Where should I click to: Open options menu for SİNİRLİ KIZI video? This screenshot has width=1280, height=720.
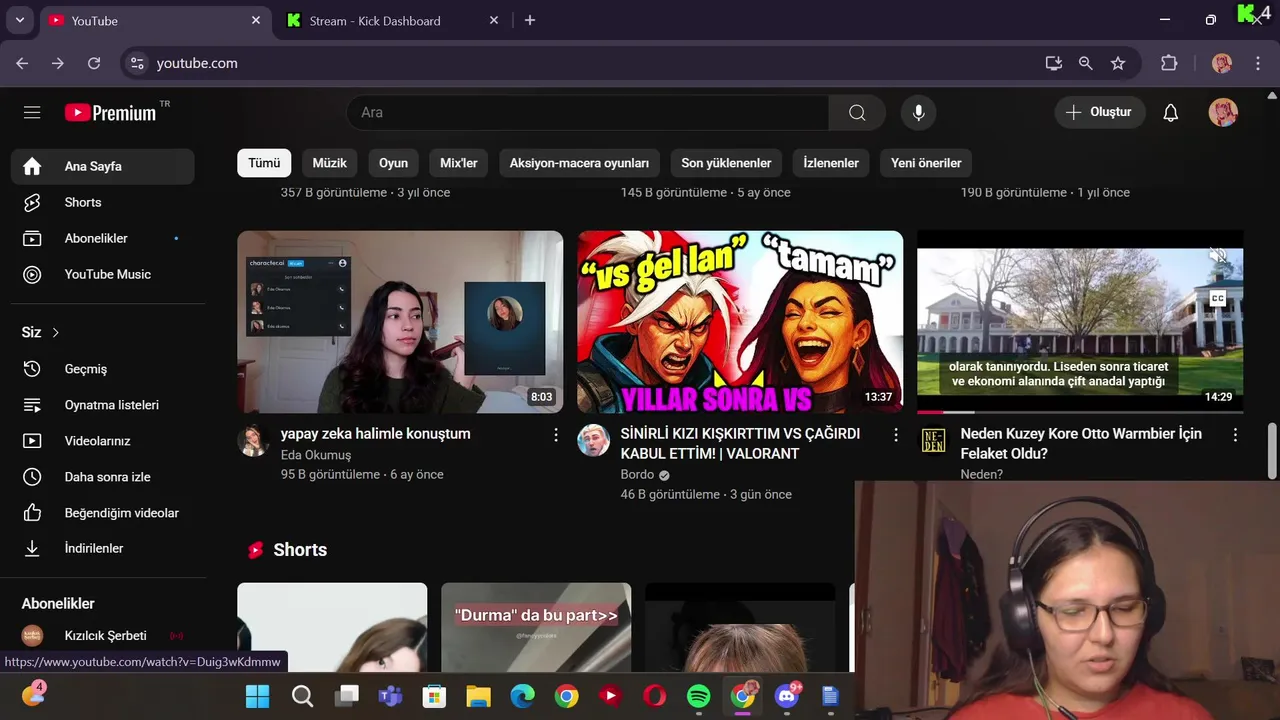[x=896, y=435]
